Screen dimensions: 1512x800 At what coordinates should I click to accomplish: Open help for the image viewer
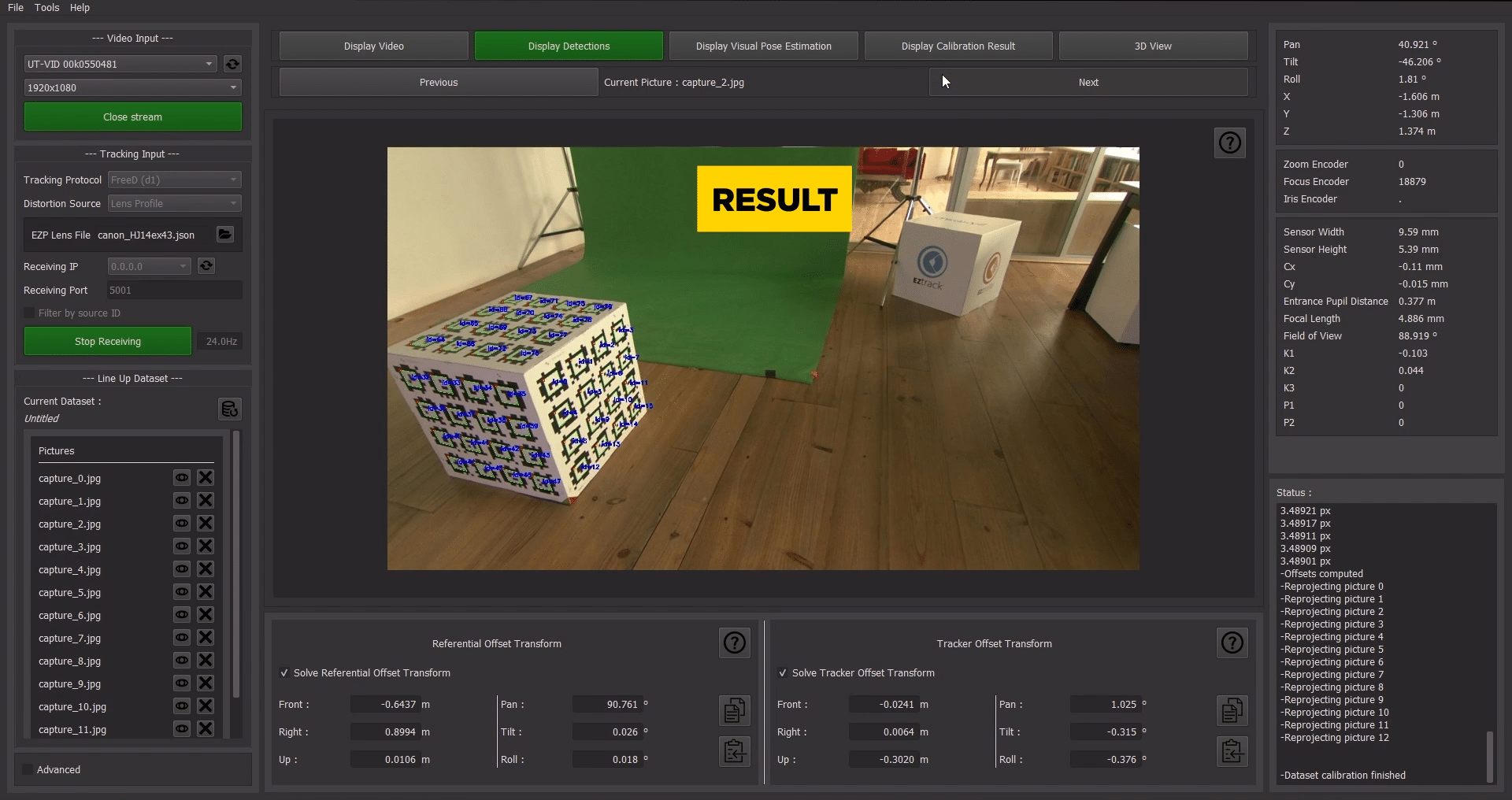point(1229,143)
